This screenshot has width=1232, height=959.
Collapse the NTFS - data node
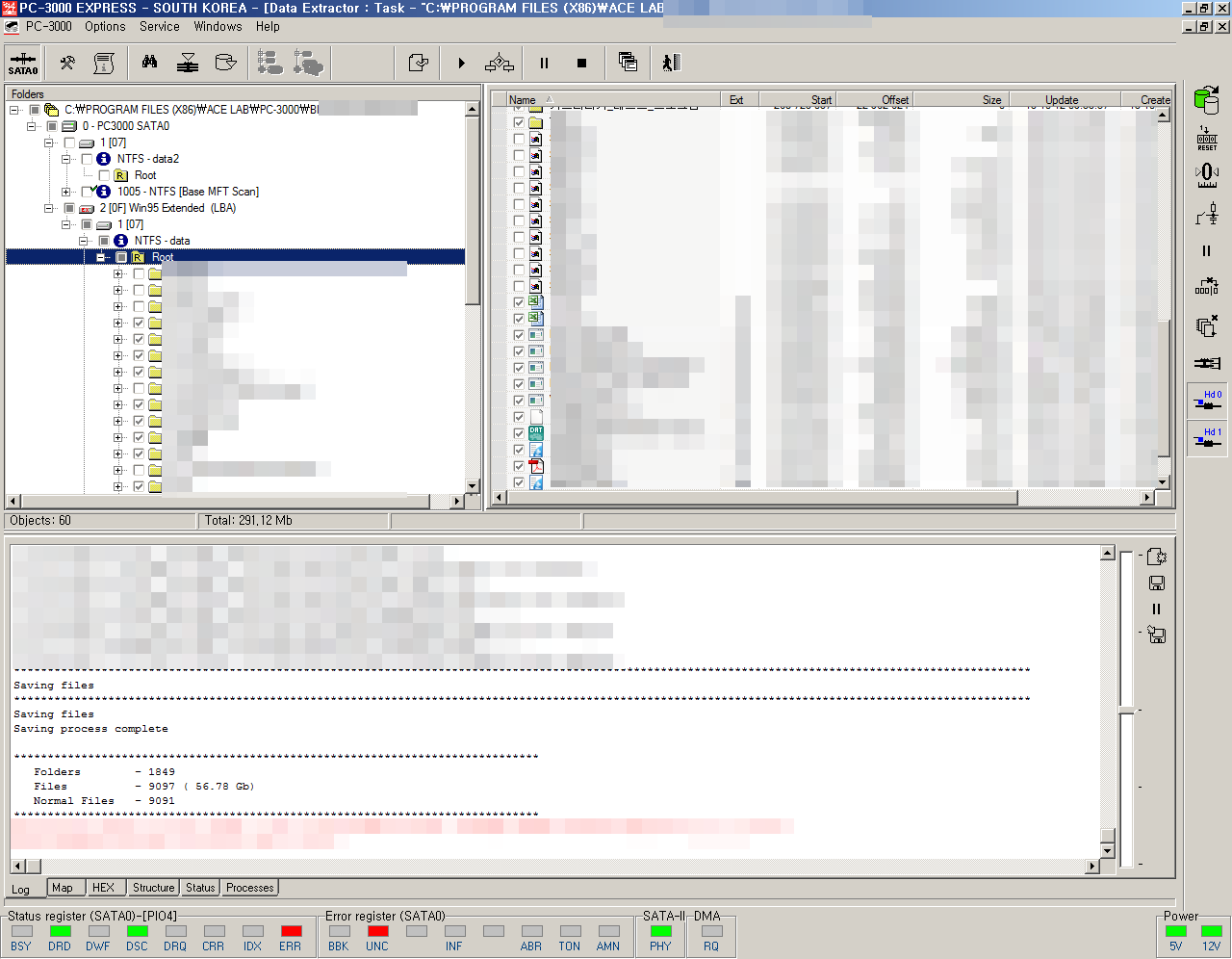(84, 241)
